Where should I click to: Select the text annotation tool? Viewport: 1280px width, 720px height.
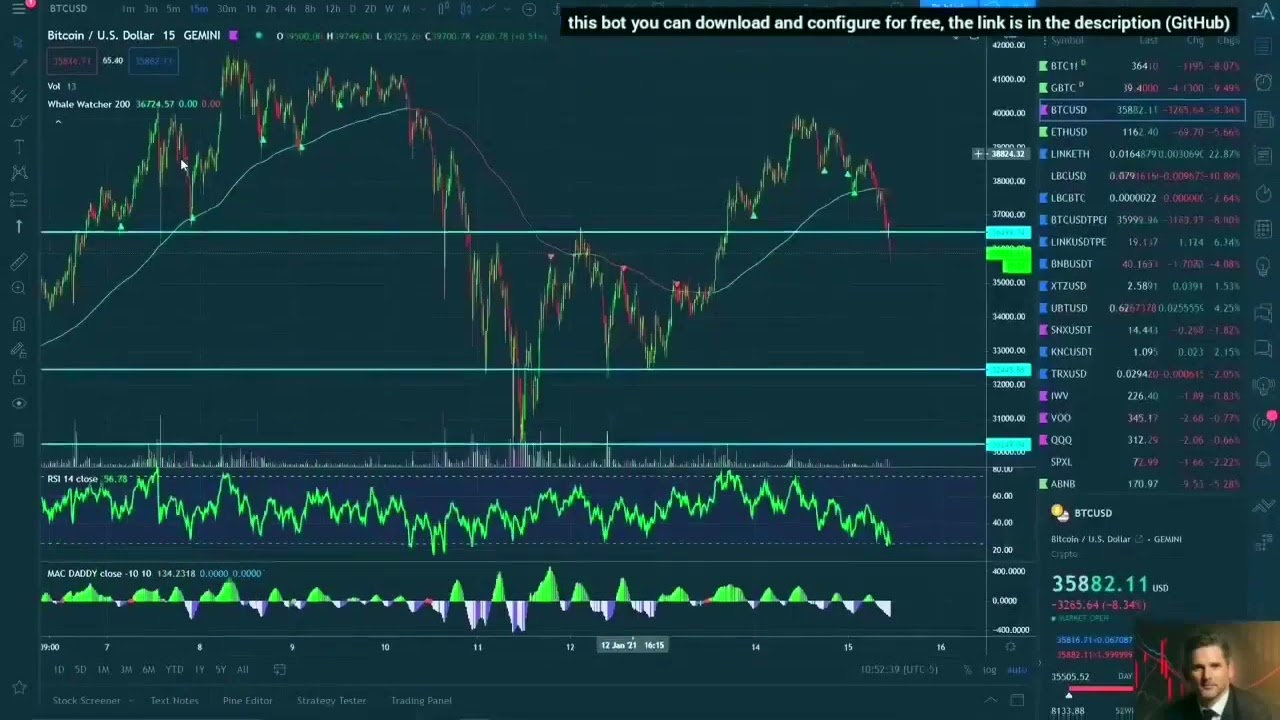pos(18,147)
